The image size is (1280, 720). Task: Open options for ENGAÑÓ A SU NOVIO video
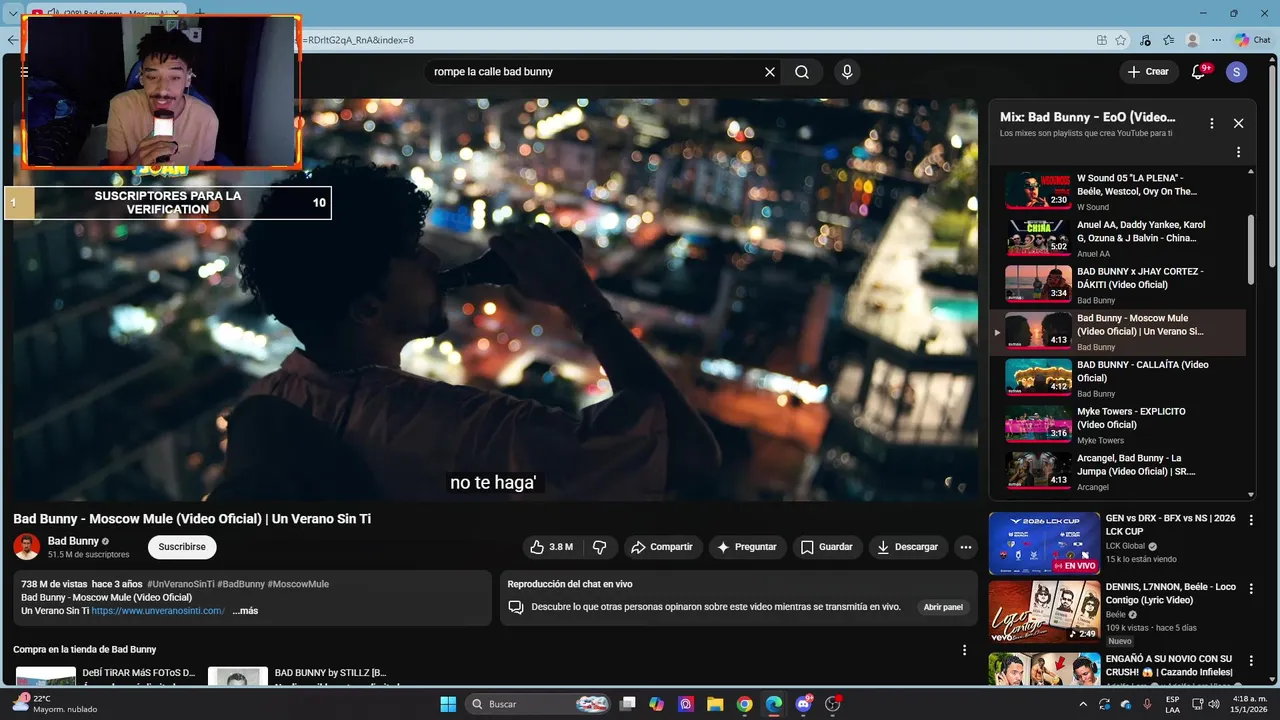point(1250,660)
